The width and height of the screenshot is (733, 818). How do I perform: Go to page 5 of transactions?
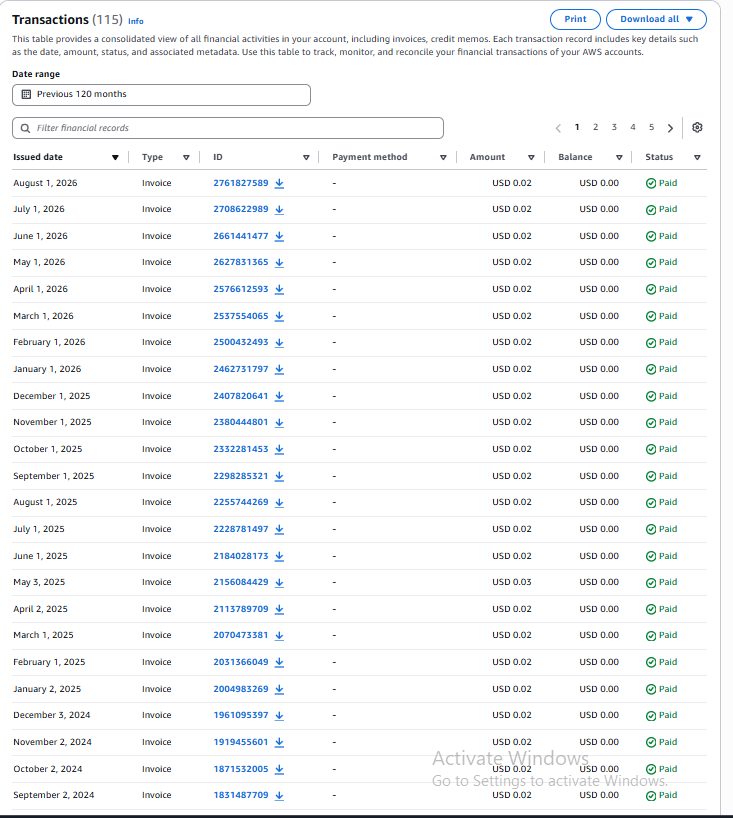tap(651, 127)
